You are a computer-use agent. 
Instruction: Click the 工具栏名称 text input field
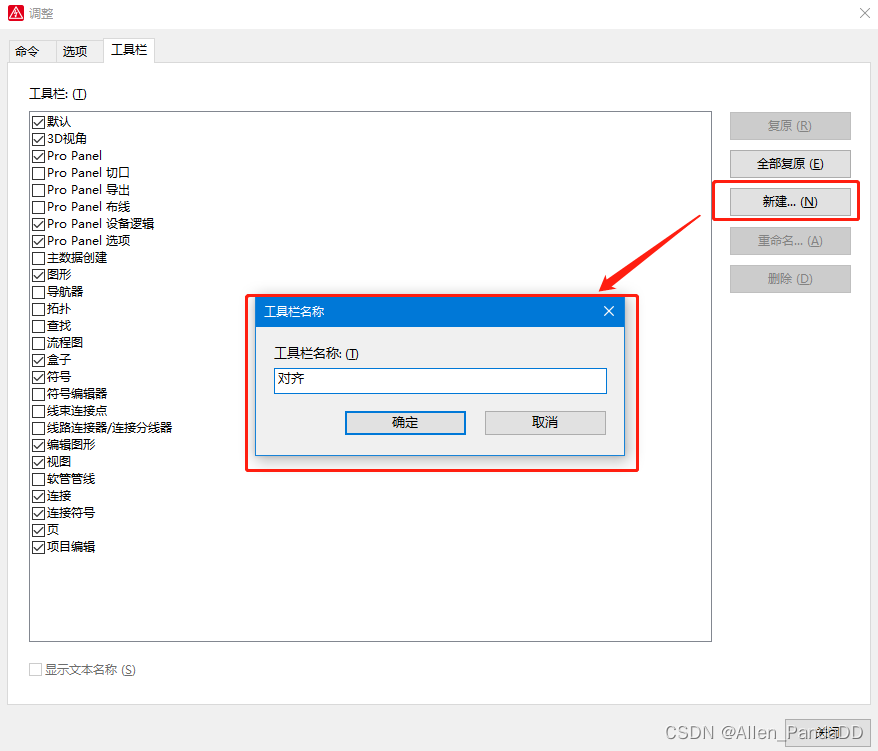(x=440, y=381)
